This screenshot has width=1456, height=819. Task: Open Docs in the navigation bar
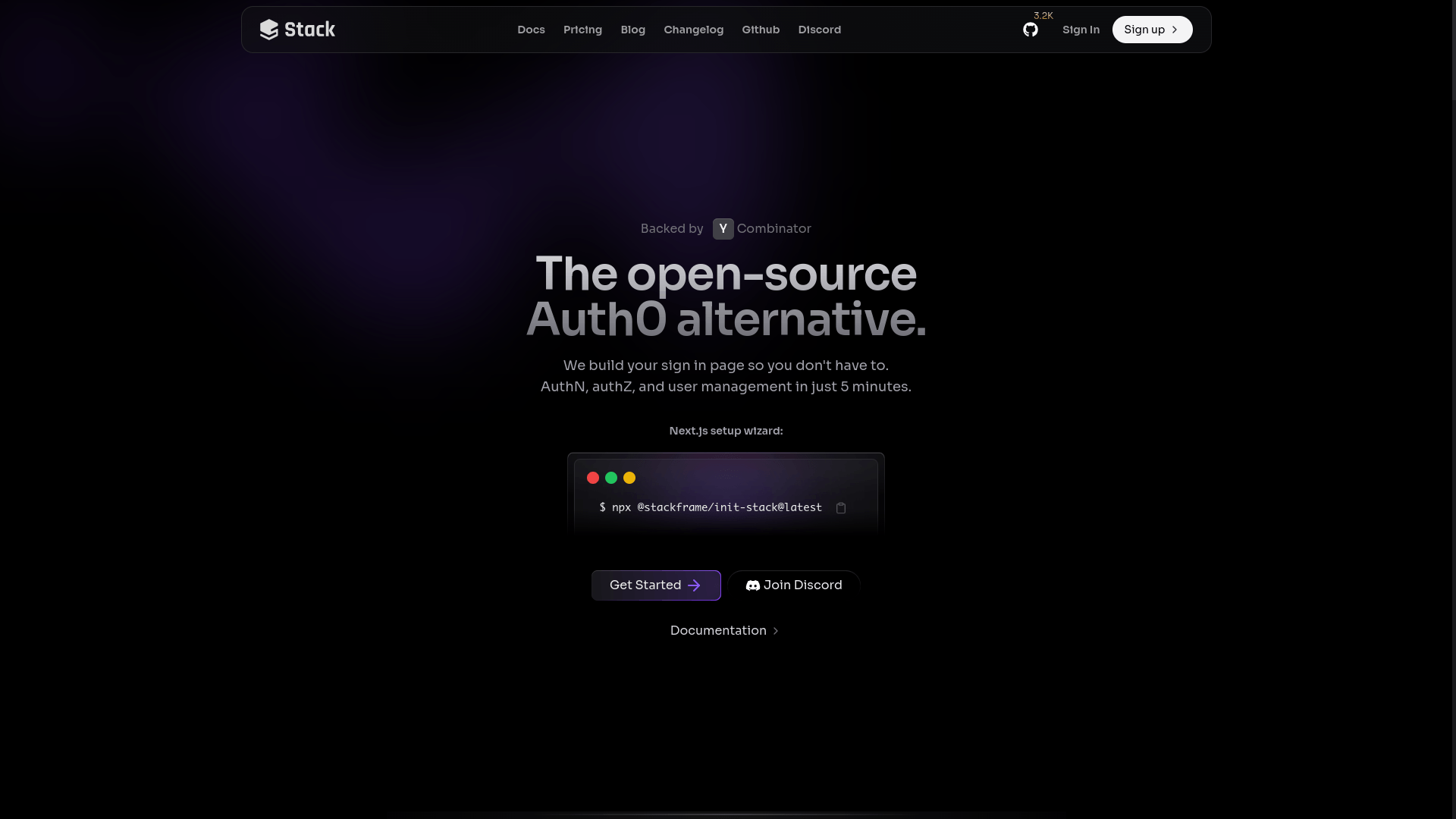(x=531, y=30)
